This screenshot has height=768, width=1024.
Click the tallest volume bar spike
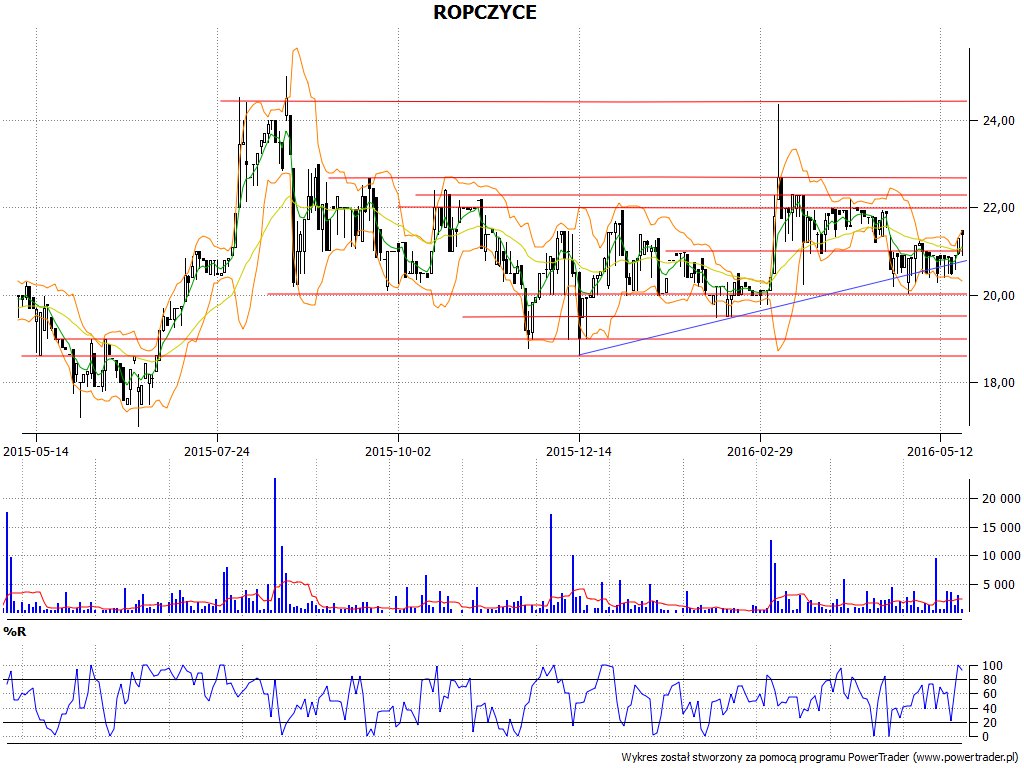275,545
